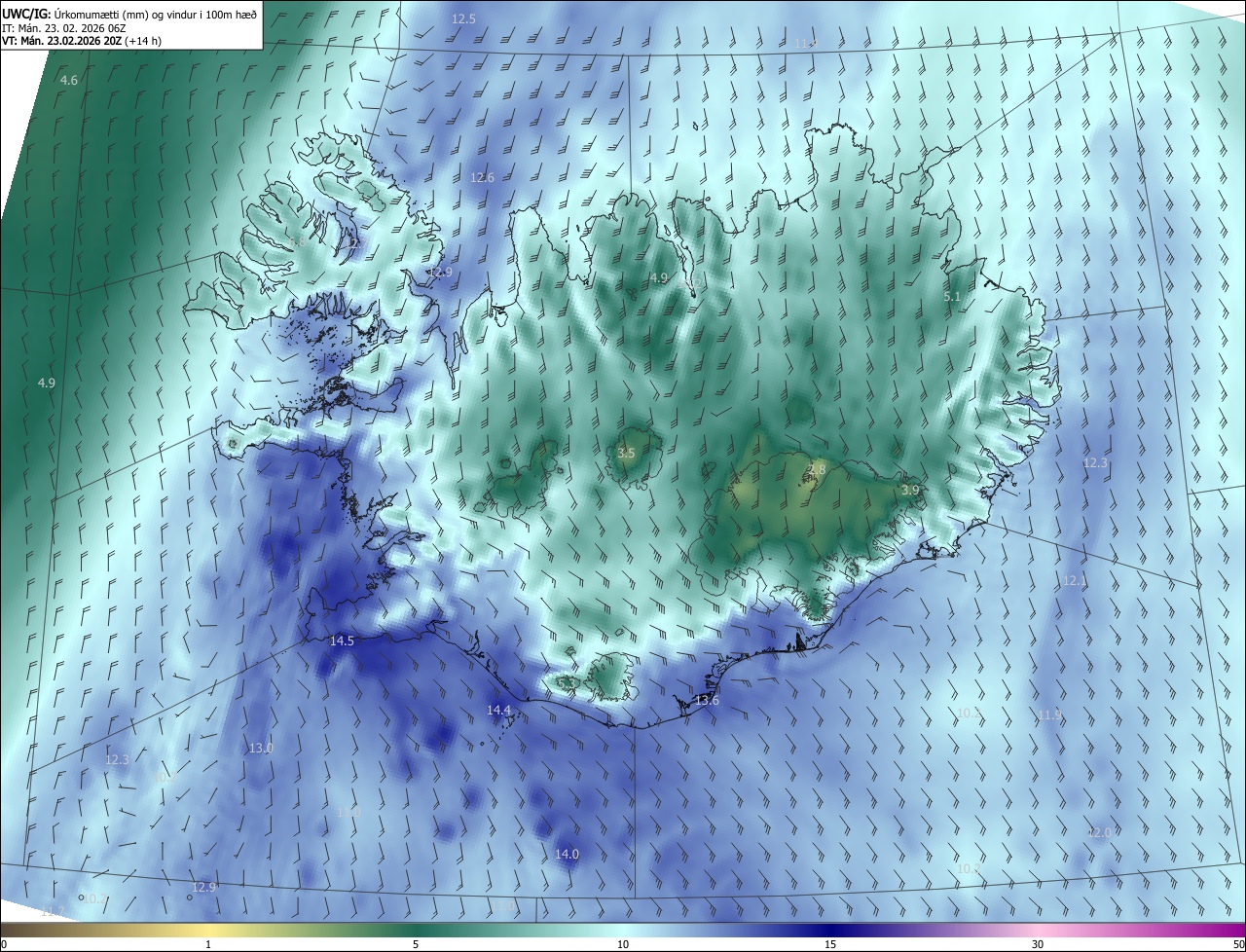Image resolution: width=1246 pixels, height=952 pixels.
Task: Click the '0' tick label on the color scale
Action: [x=4, y=944]
